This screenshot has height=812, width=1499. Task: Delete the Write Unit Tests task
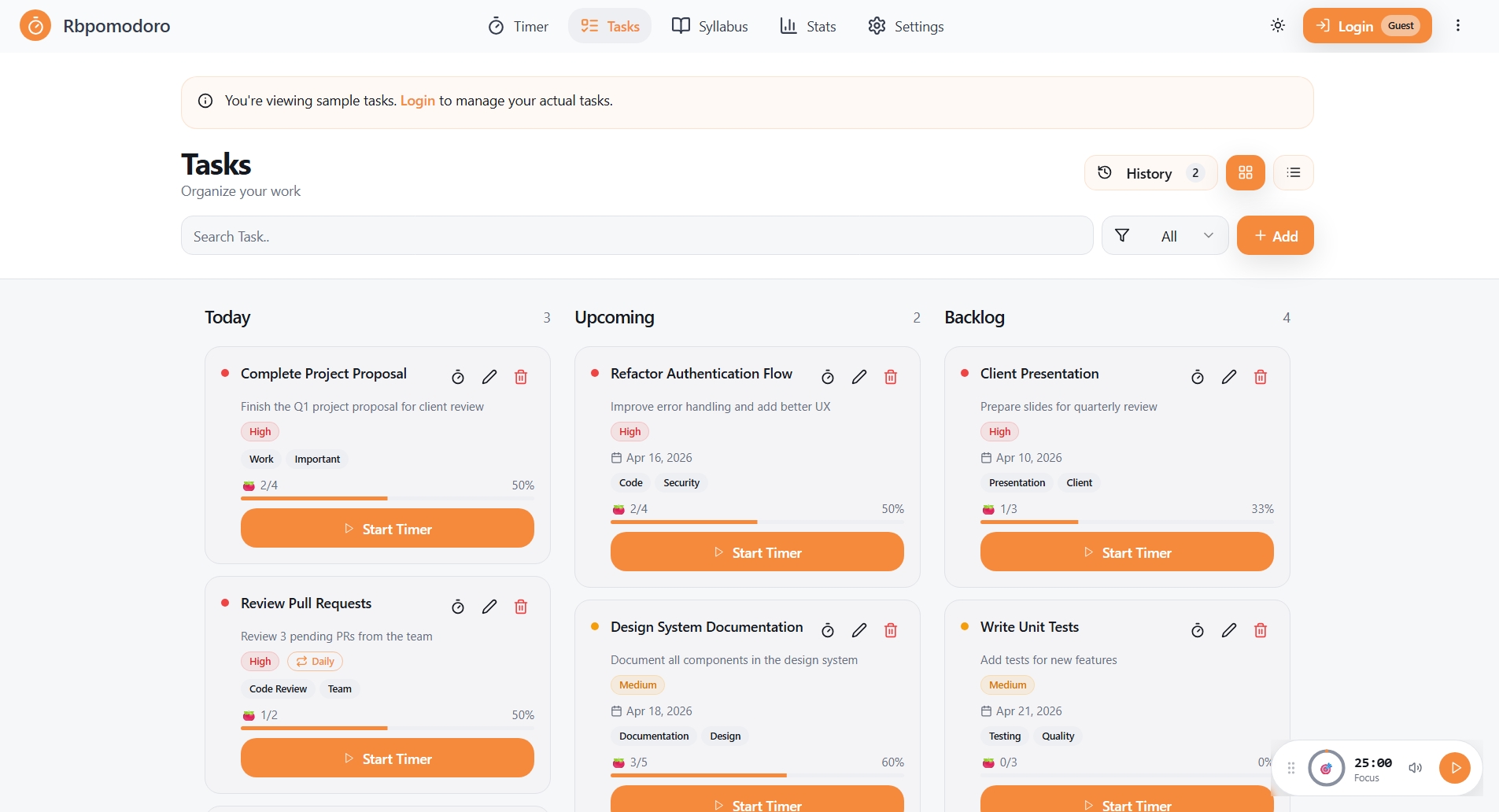coord(1260,630)
